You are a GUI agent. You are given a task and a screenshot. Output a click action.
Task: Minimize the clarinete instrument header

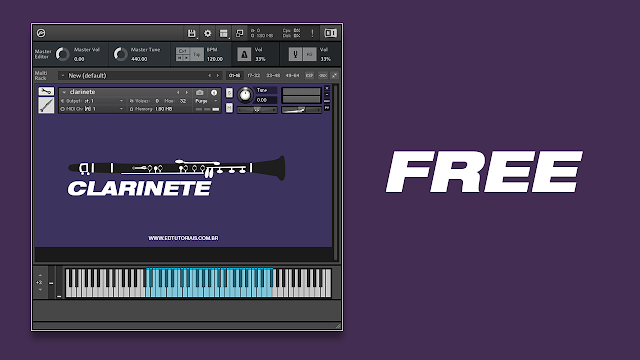(x=327, y=95)
